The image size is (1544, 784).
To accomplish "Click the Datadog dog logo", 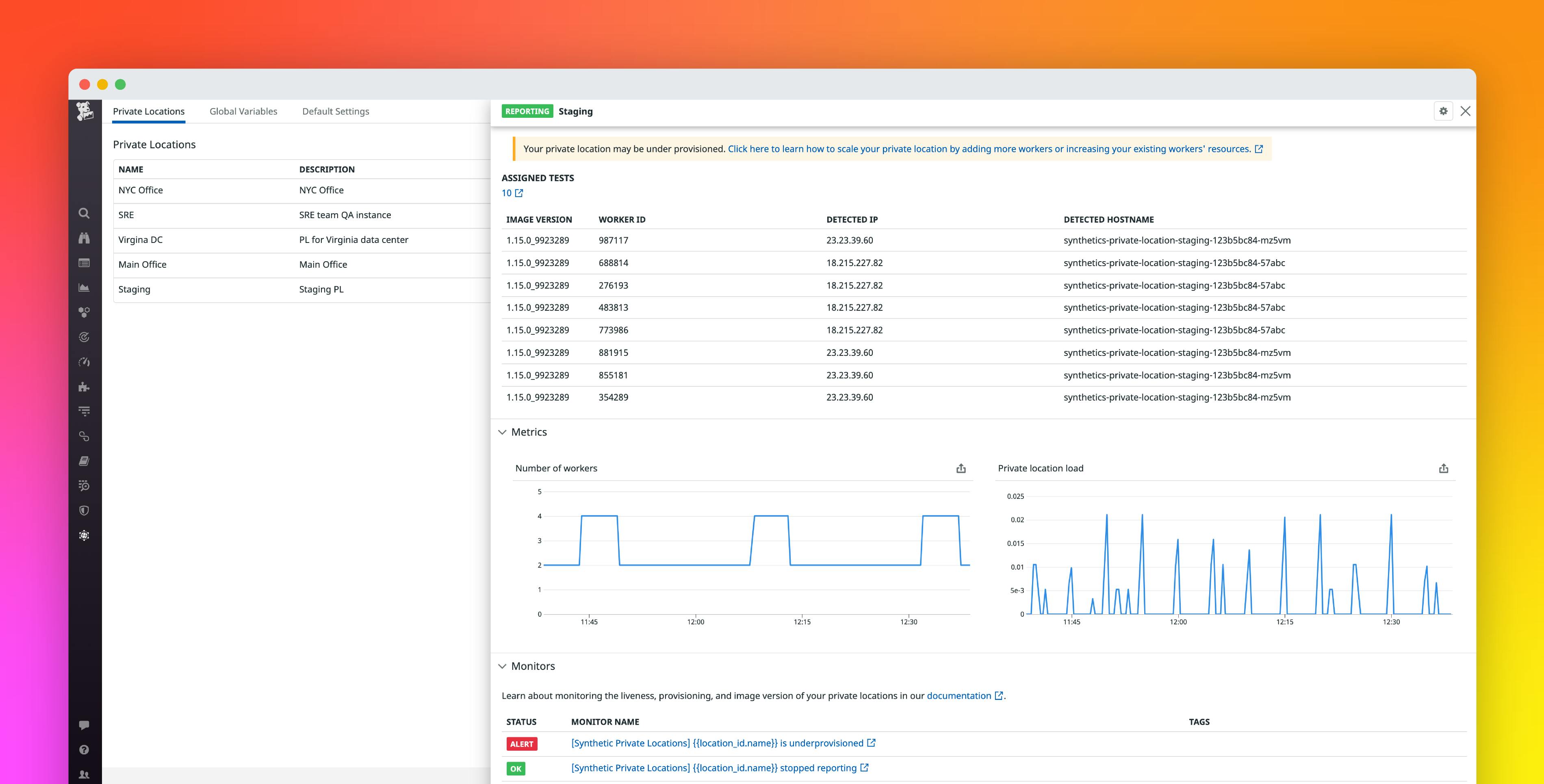I will pyautogui.click(x=85, y=113).
